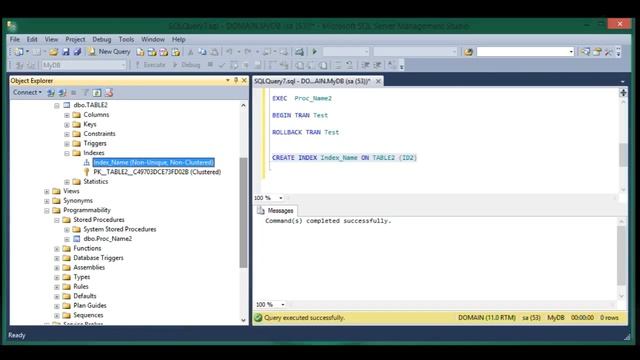Image resolution: width=640 pixels, height=360 pixels.
Task: Expand the Keys folder node
Action: tap(67, 124)
